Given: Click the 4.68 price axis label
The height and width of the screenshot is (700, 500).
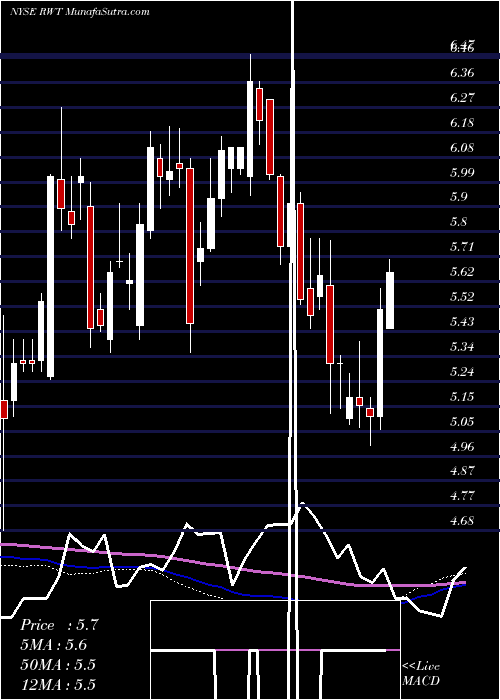Looking at the screenshot, I should click(x=463, y=521).
